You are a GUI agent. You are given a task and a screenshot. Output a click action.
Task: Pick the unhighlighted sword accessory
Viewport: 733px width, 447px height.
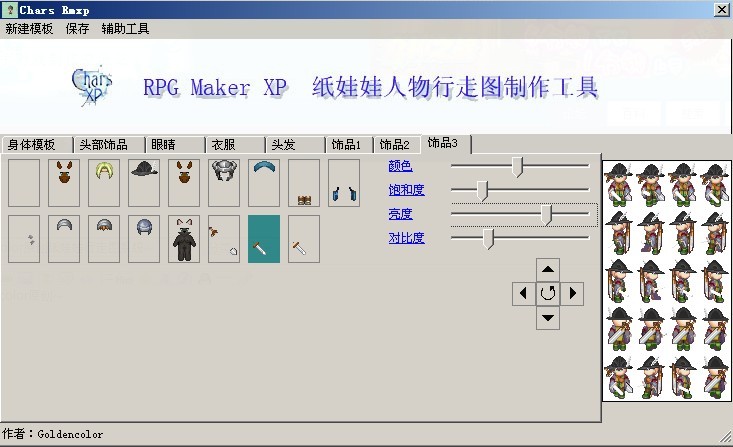click(304, 239)
